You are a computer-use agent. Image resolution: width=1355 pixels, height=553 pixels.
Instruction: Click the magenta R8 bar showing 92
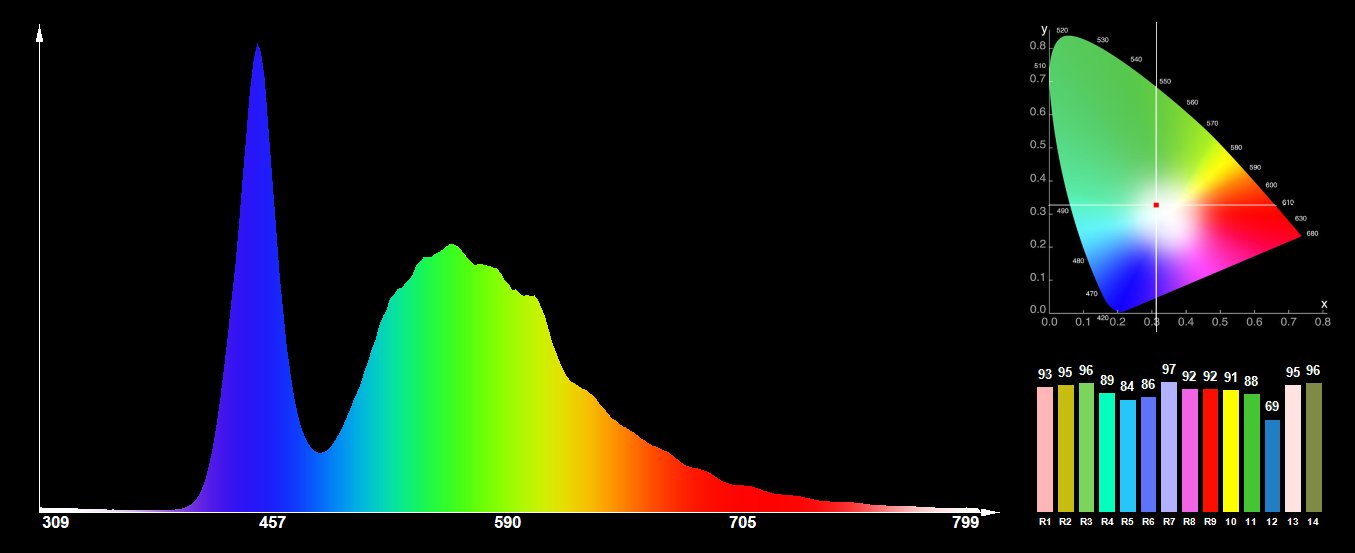click(1190, 450)
